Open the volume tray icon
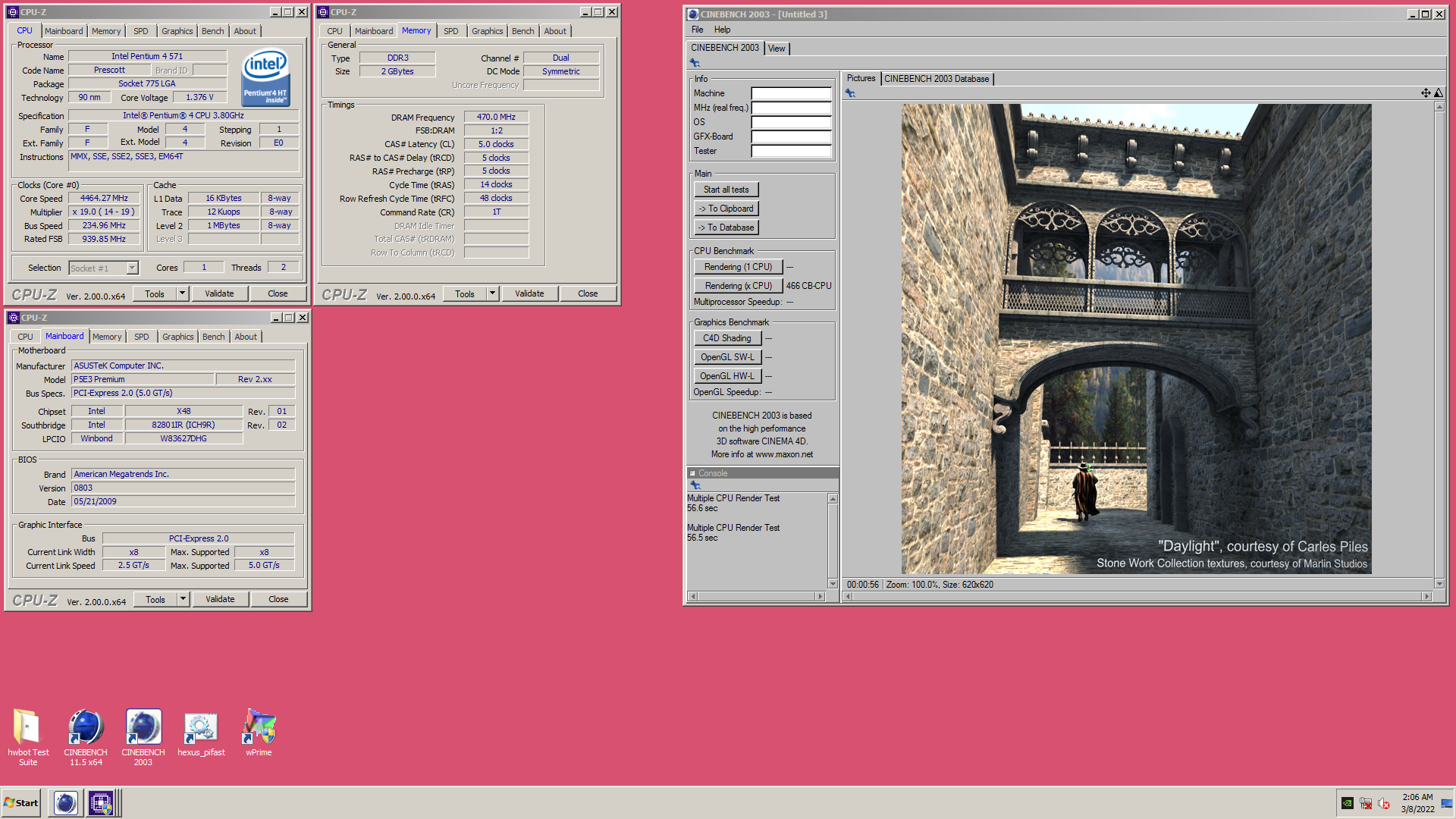The height and width of the screenshot is (819, 1456). [1384, 803]
